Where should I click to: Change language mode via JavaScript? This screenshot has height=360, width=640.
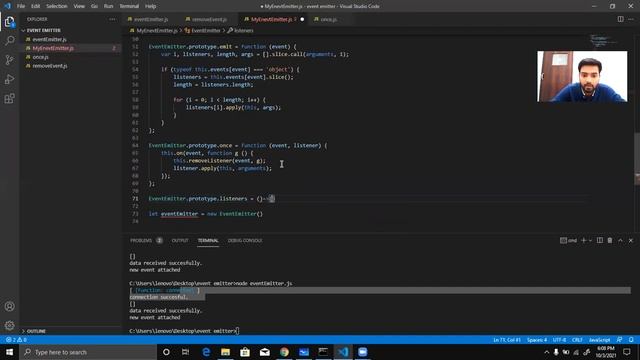[x=599, y=340]
